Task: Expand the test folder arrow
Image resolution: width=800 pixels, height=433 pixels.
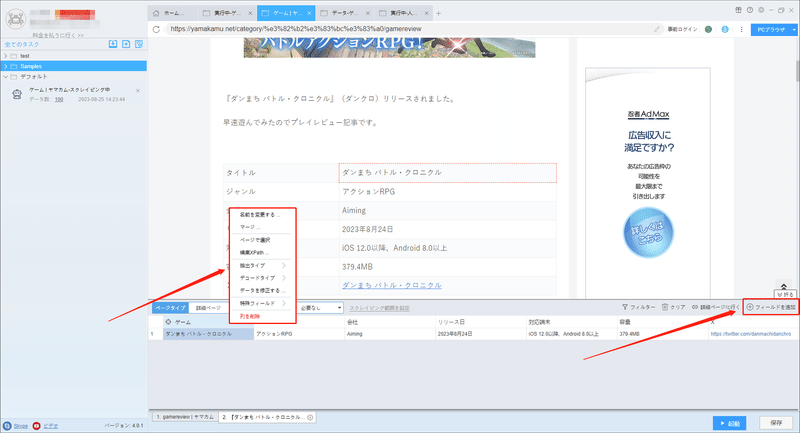Action: click(6, 56)
